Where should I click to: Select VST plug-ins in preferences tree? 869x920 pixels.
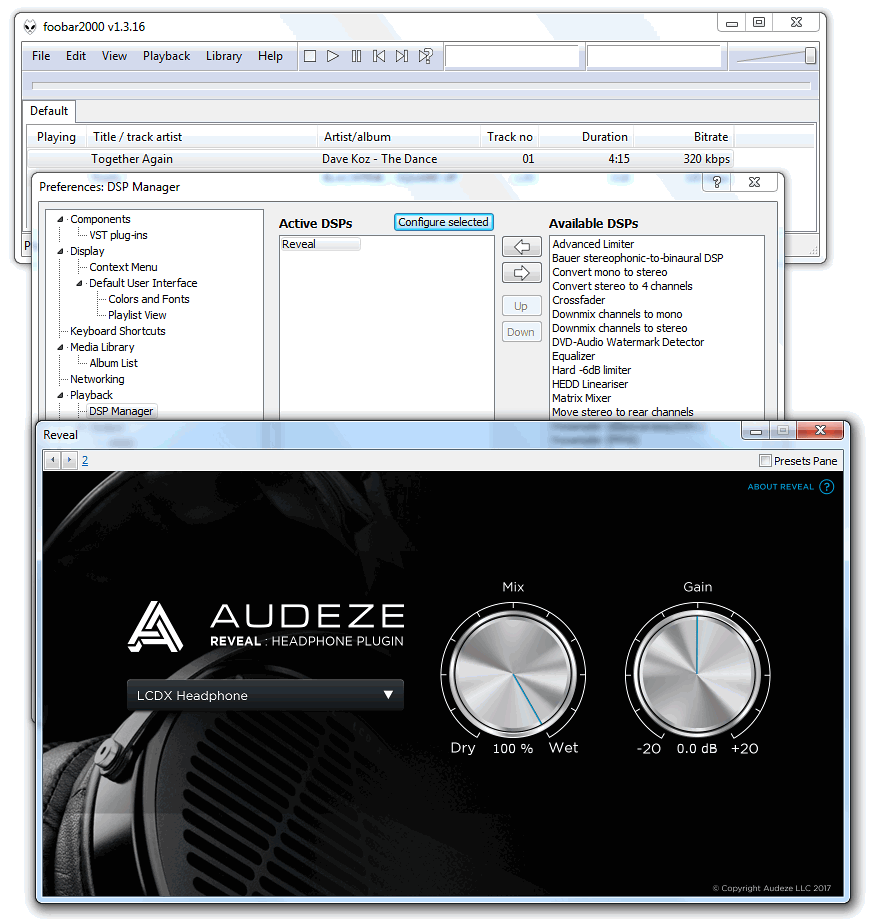pos(119,235)
